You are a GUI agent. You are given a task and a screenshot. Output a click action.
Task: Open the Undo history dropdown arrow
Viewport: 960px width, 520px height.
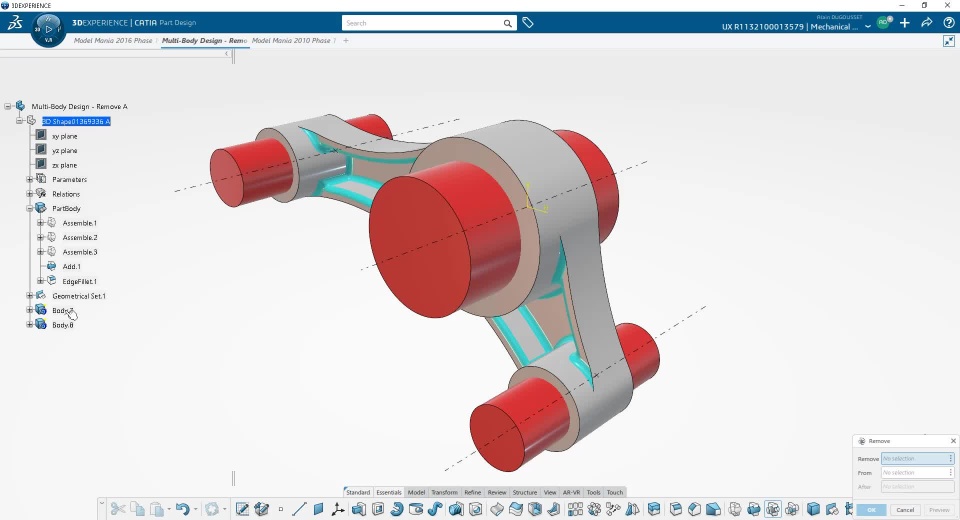[195, 509]
